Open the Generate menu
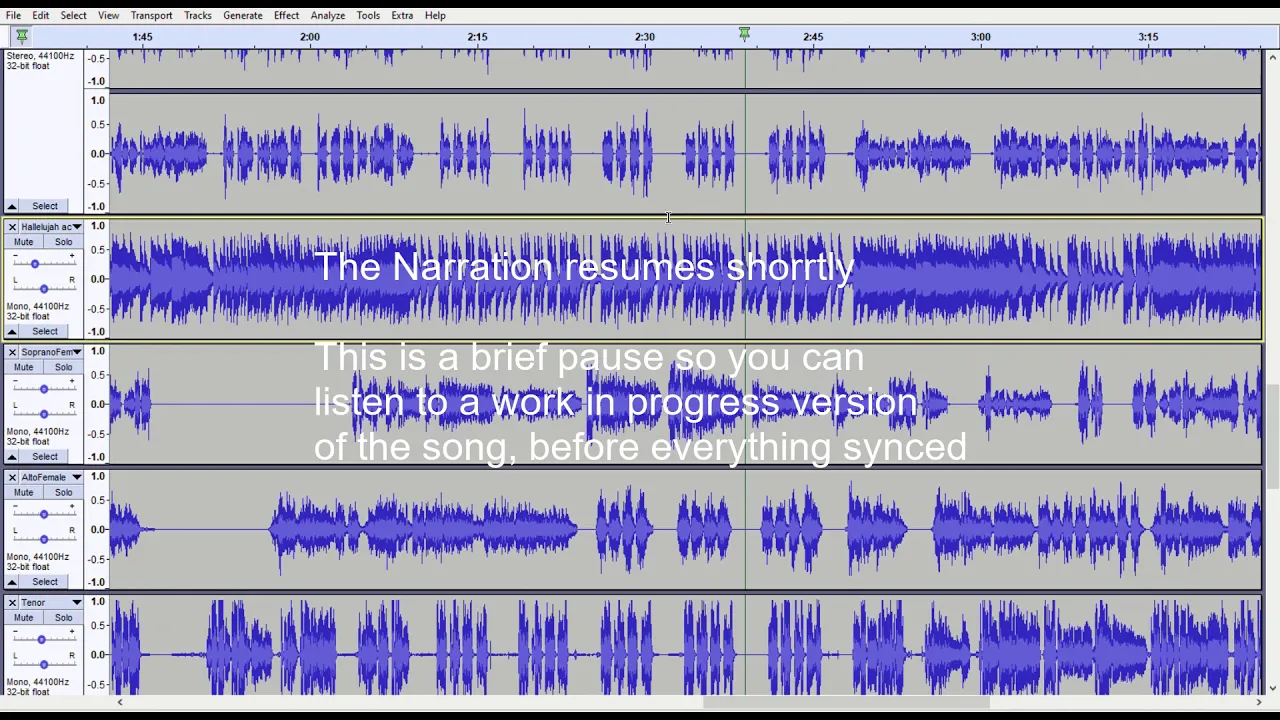The image size is (1280, 720). [242, 15]
